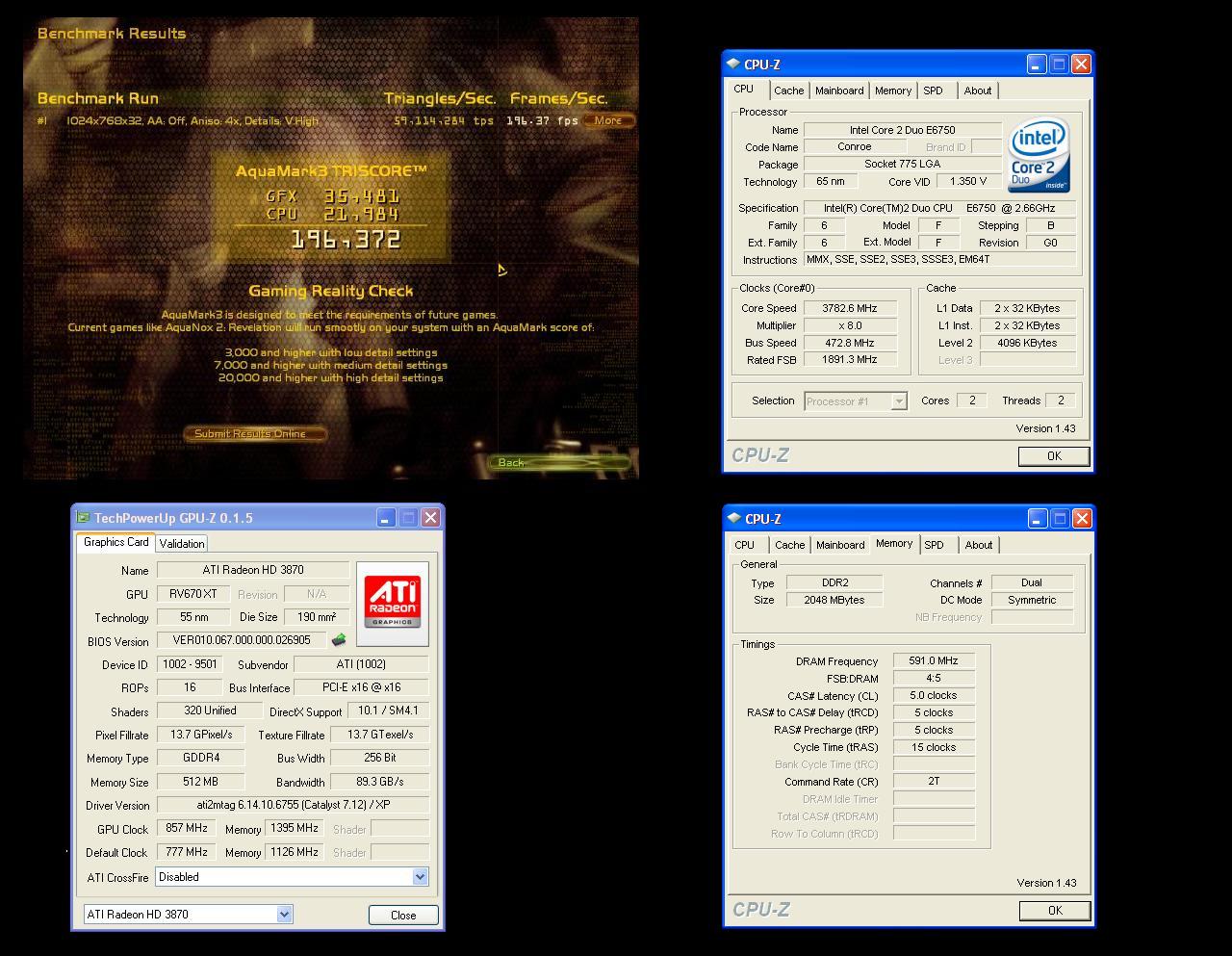This screenshot has width=1232, height=956.
Task: Click memory Size value 2048 MBytes
Action: (x=834, y=600)
